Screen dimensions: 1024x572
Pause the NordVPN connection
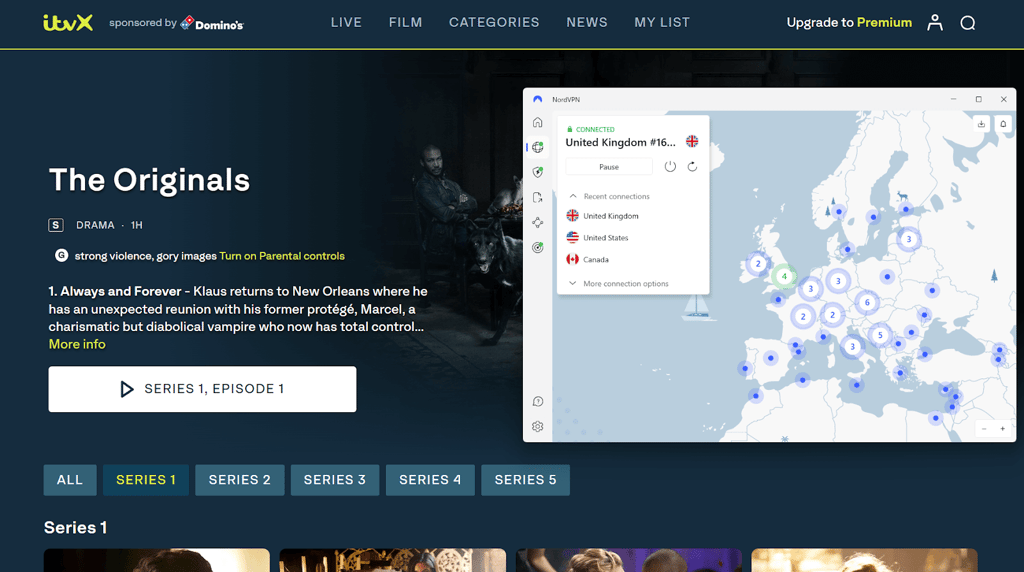tap(609, 167)
